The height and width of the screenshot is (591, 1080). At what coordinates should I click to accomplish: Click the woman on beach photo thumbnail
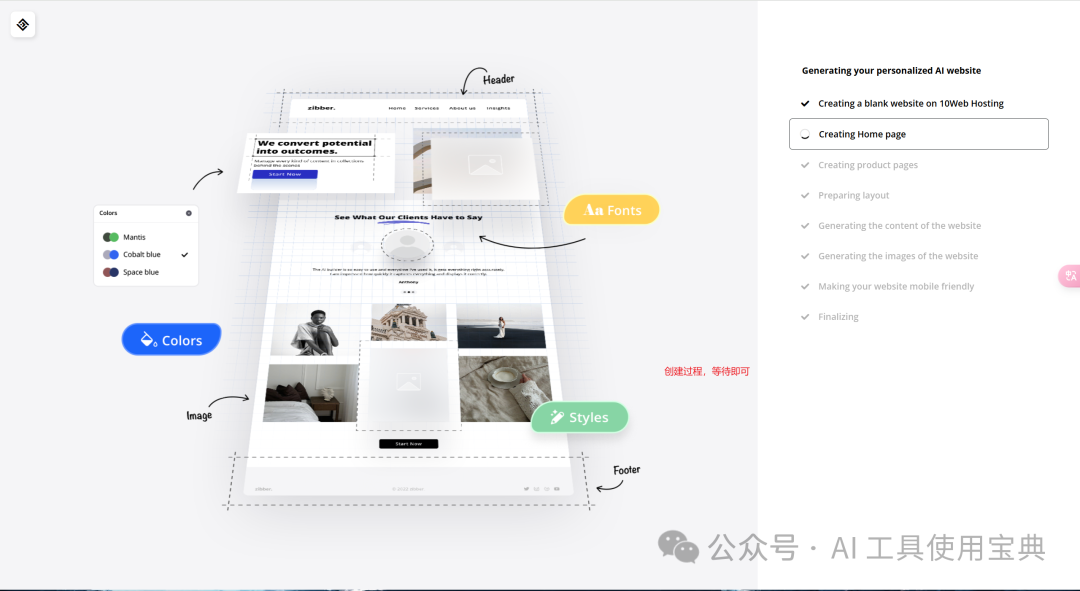pos(501,325)
